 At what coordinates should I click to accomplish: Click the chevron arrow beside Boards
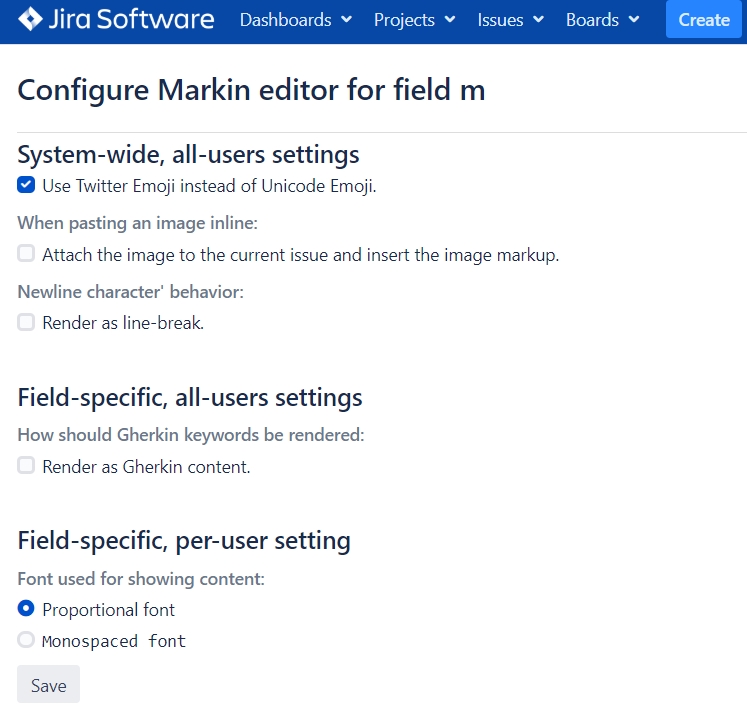[x=634, y=20]
